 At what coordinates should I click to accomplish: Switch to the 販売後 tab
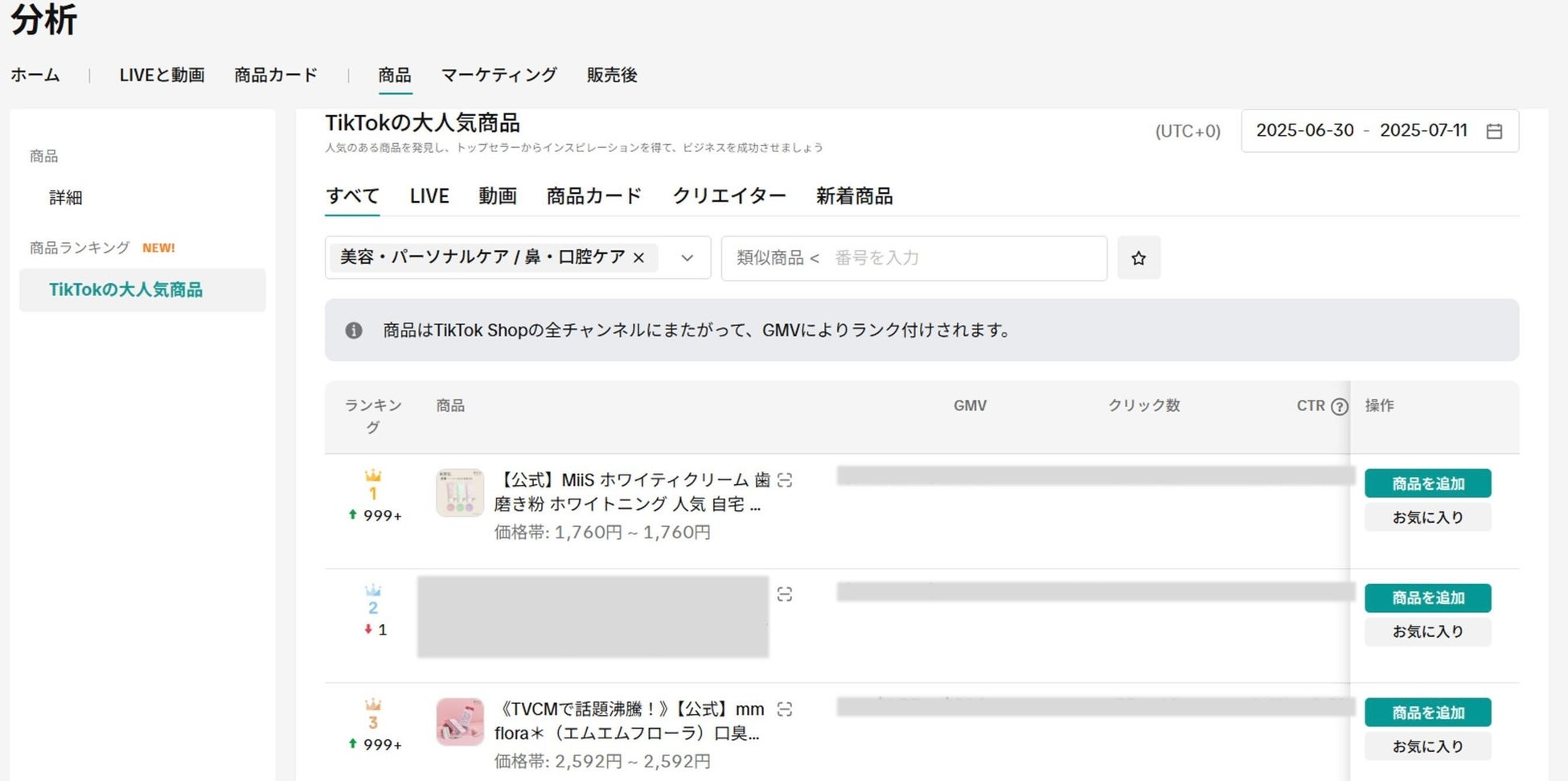(x=612, y=75)
